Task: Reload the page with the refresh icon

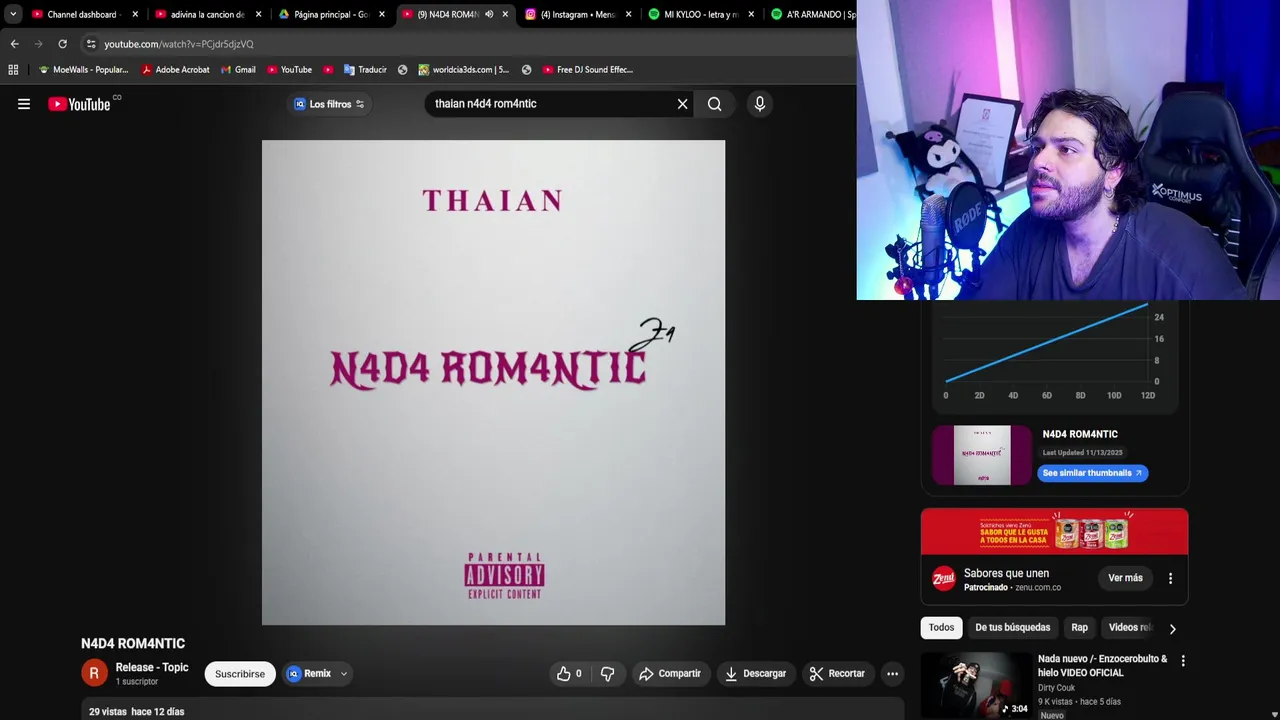Action: (x=62, y=44)
